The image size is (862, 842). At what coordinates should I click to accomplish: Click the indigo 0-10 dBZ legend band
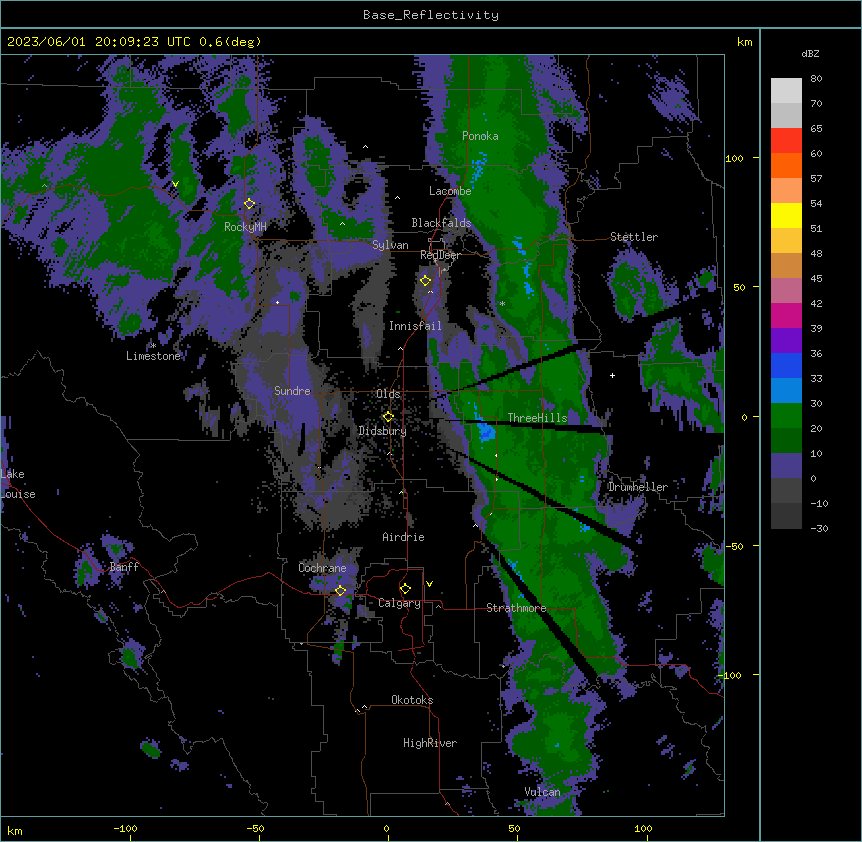(x=786, y=466)
